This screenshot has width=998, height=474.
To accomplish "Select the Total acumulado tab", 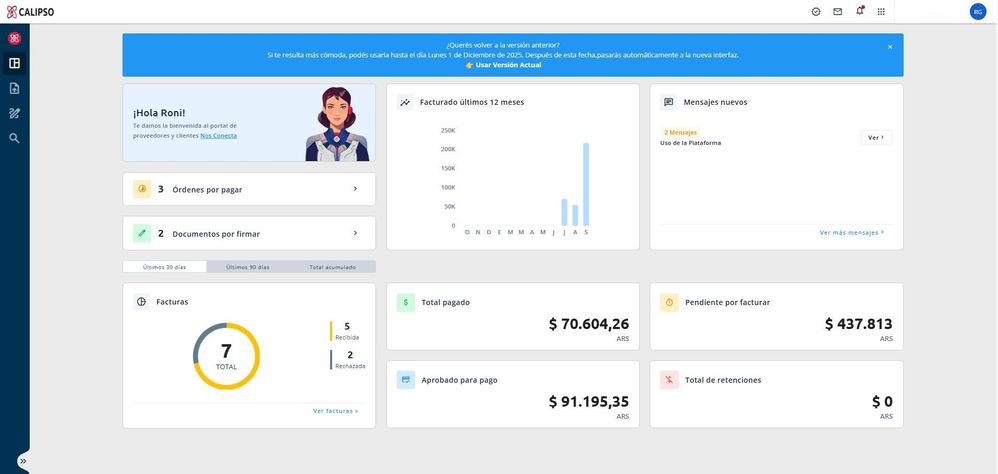I will pos(332,267).
